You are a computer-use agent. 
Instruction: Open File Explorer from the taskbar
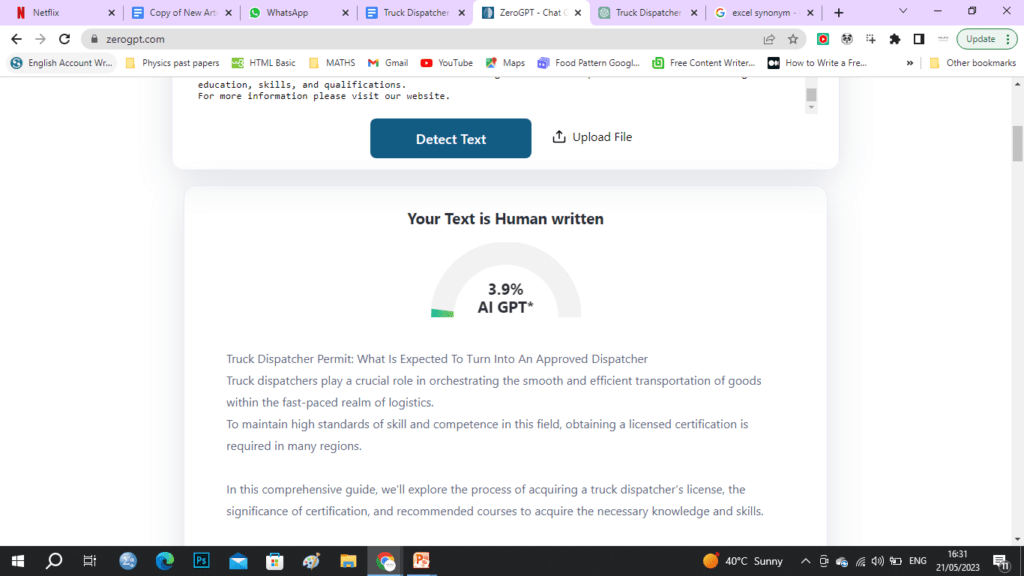coord(348,561)
